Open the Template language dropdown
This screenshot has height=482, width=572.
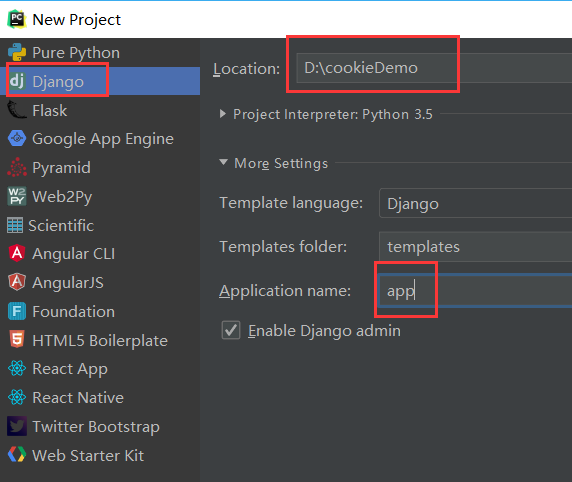click(475, 203)
